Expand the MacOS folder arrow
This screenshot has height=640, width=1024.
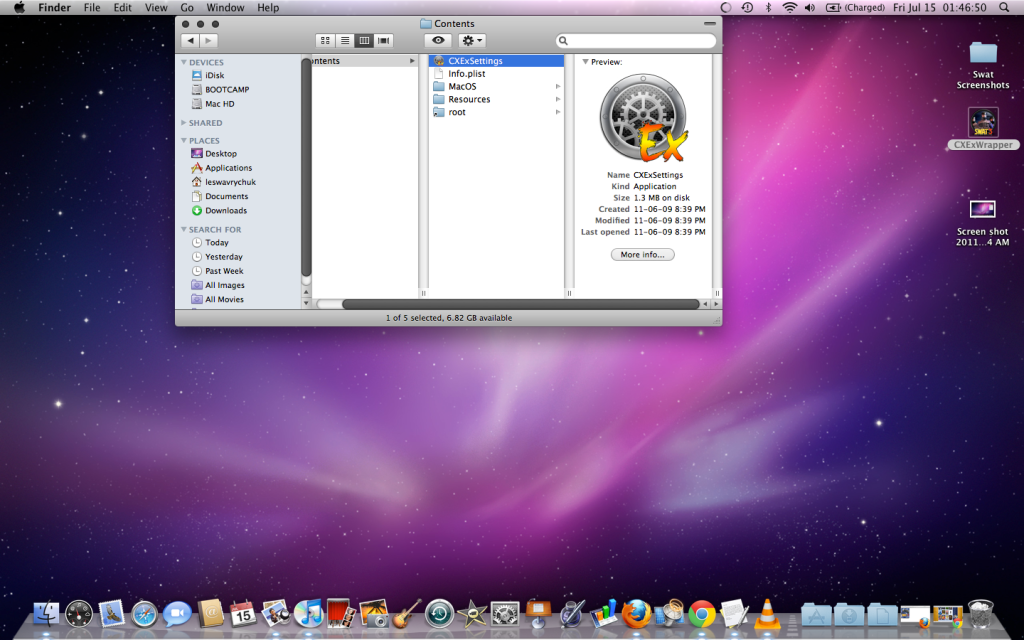coord(558,86)
